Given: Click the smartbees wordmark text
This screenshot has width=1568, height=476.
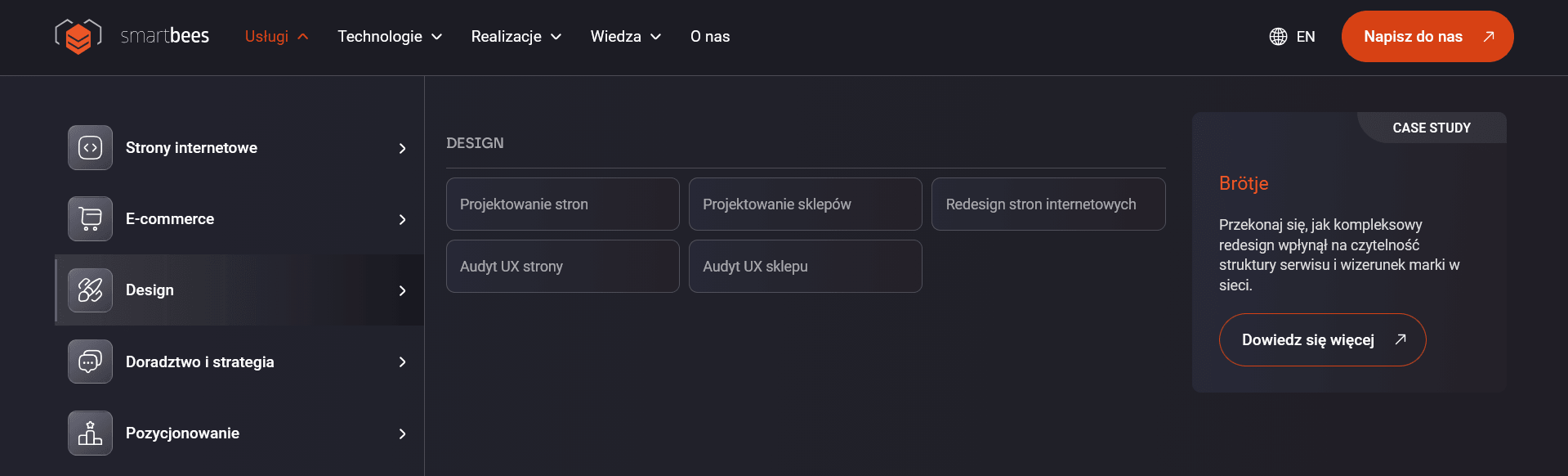Looking at the screenshot, I should point(165,36).
